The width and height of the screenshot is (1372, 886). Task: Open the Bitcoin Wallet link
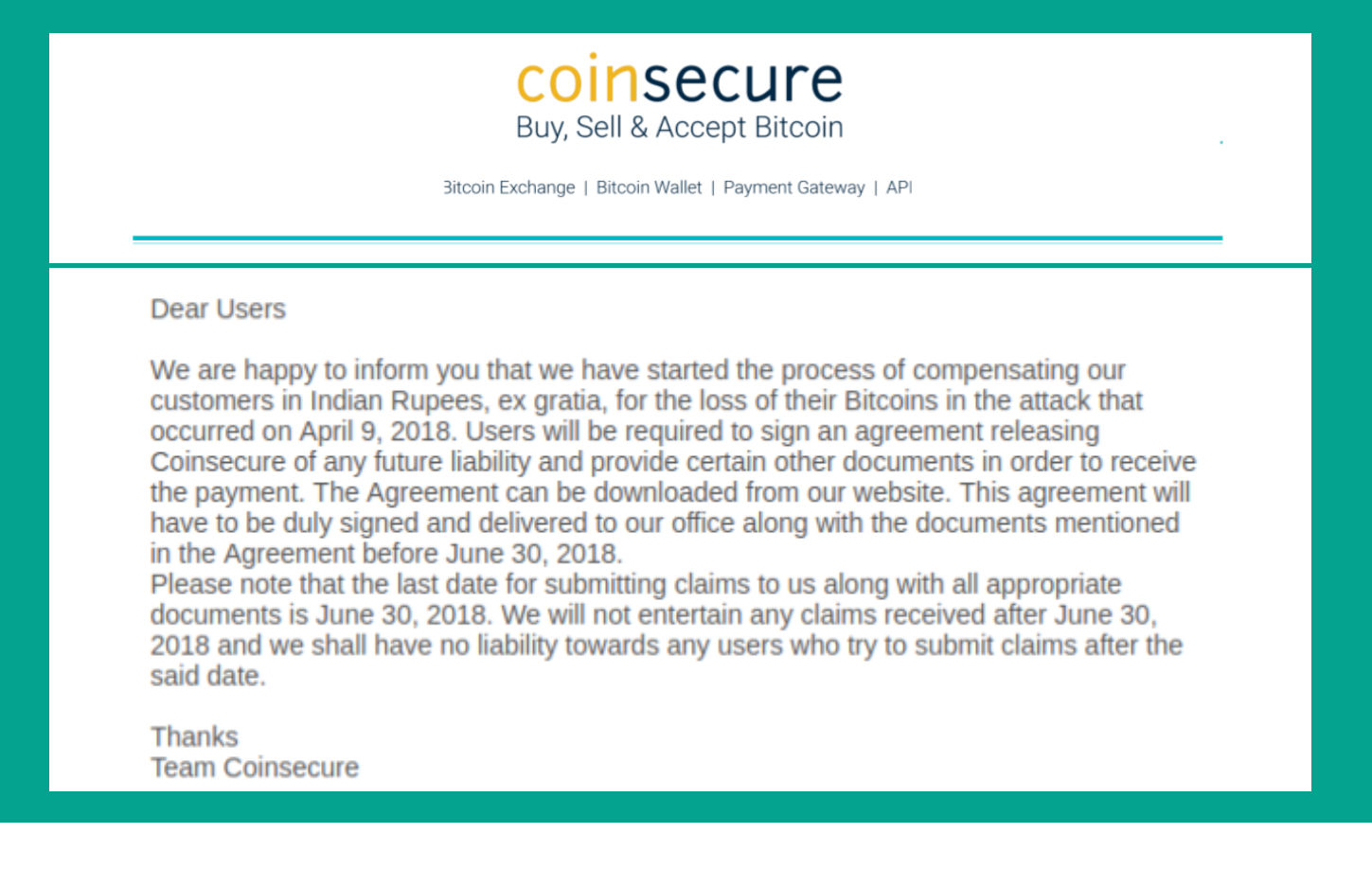click(649, 187)
